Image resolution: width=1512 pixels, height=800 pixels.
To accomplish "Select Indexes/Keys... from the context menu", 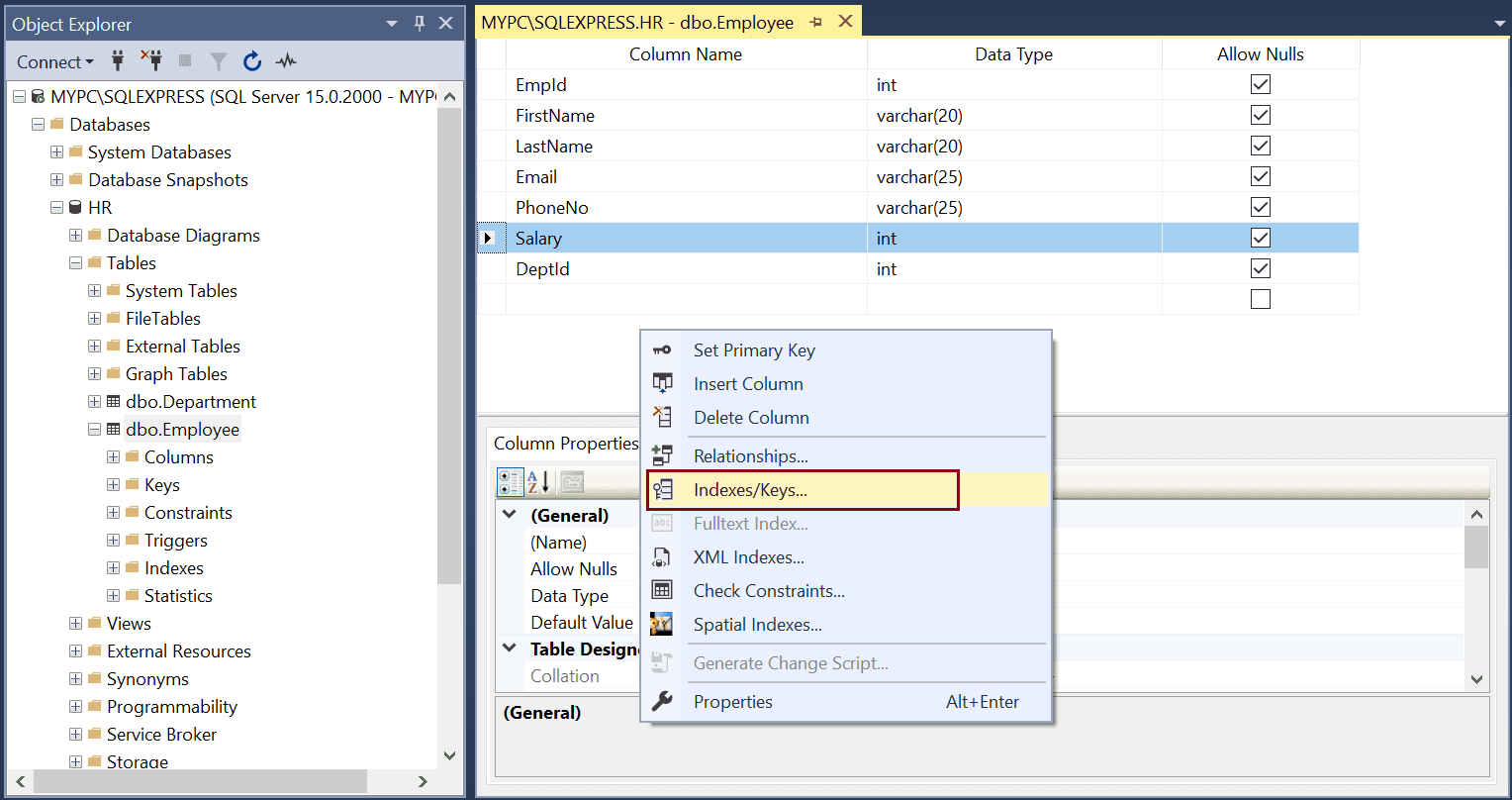I will pos(750,490).
